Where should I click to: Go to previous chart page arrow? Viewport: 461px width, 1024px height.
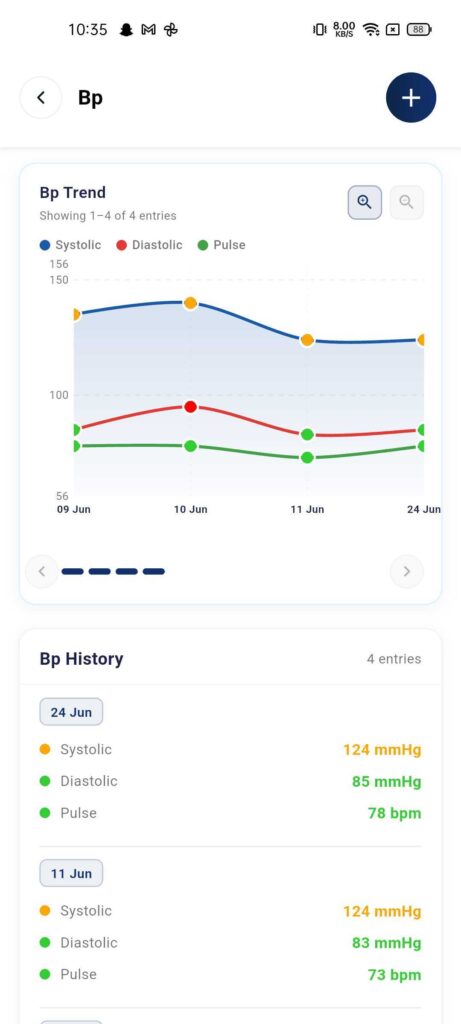[42, 571]
